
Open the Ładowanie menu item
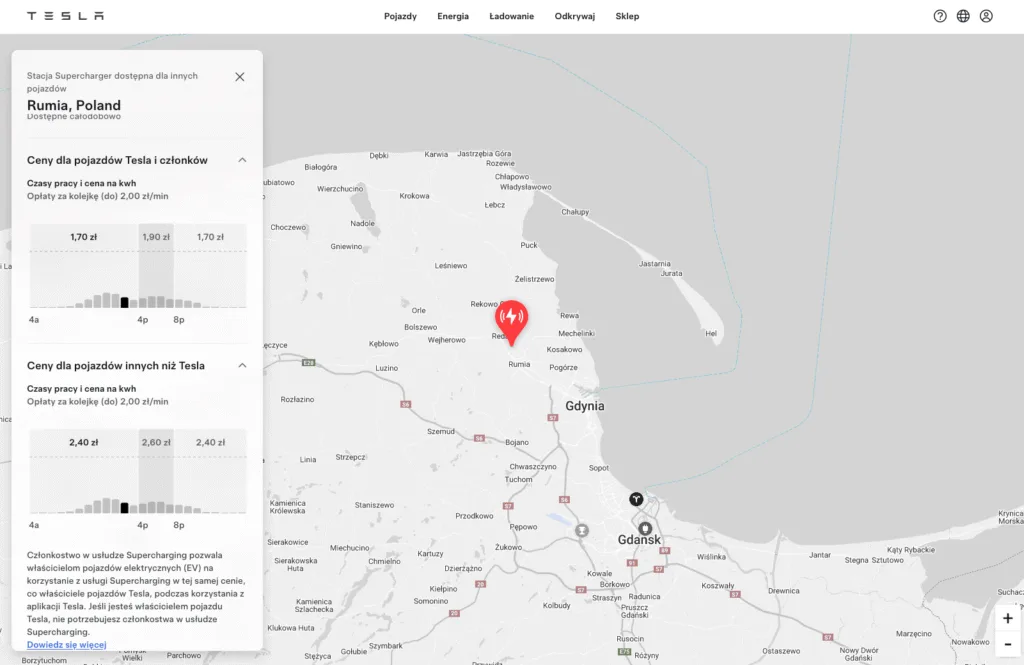point(511,16)
